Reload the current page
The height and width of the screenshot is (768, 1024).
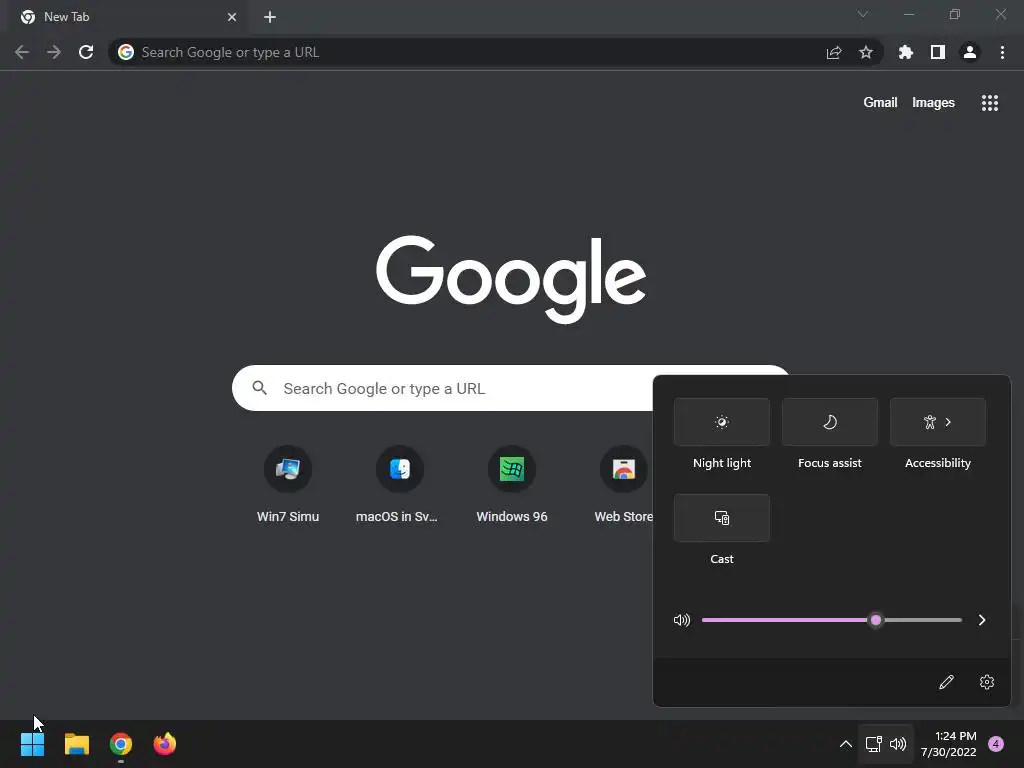[86, 52]
